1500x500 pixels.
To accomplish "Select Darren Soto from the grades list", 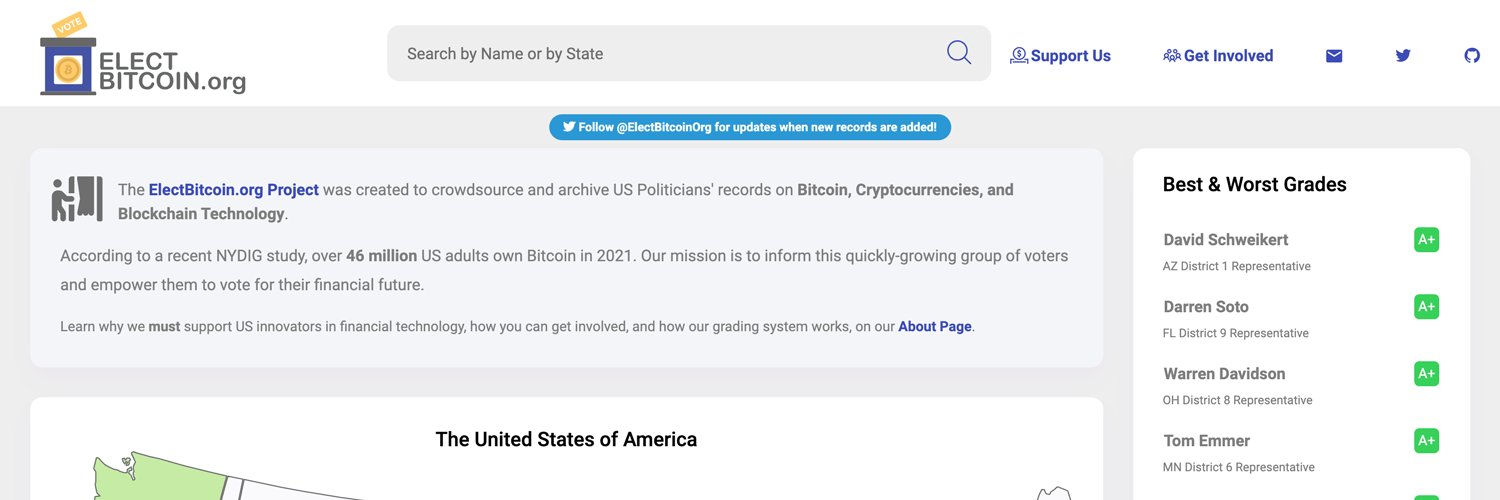I will 1205,307.
